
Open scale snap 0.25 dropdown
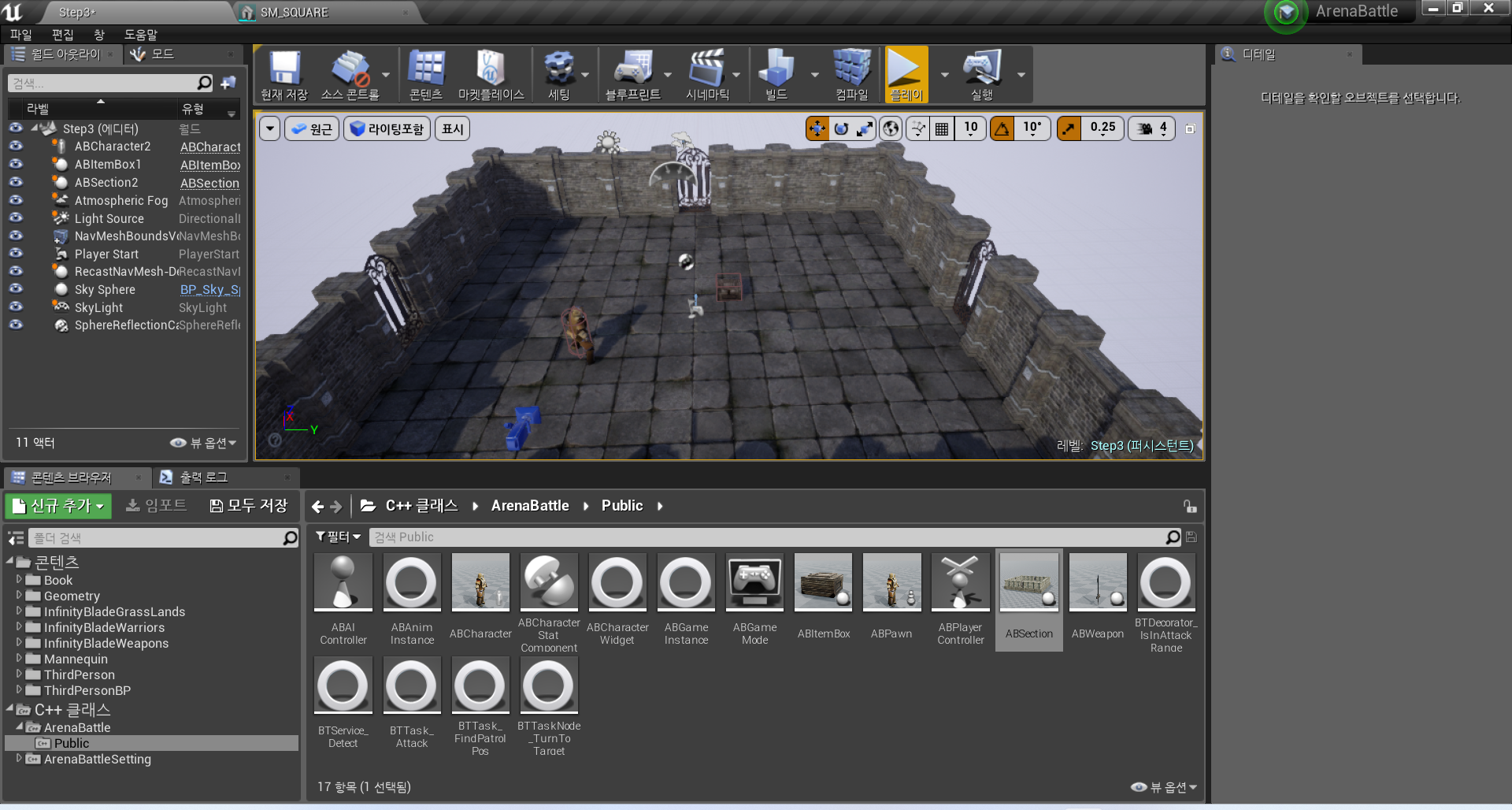(x=1102, y=128)
